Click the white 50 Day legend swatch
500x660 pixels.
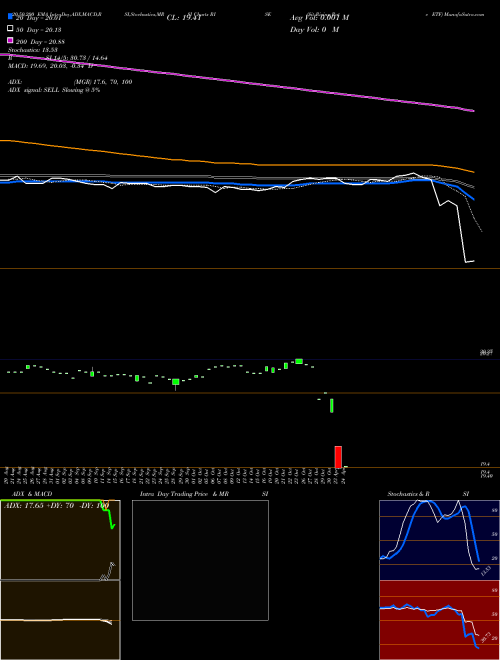tap(10, 29)
